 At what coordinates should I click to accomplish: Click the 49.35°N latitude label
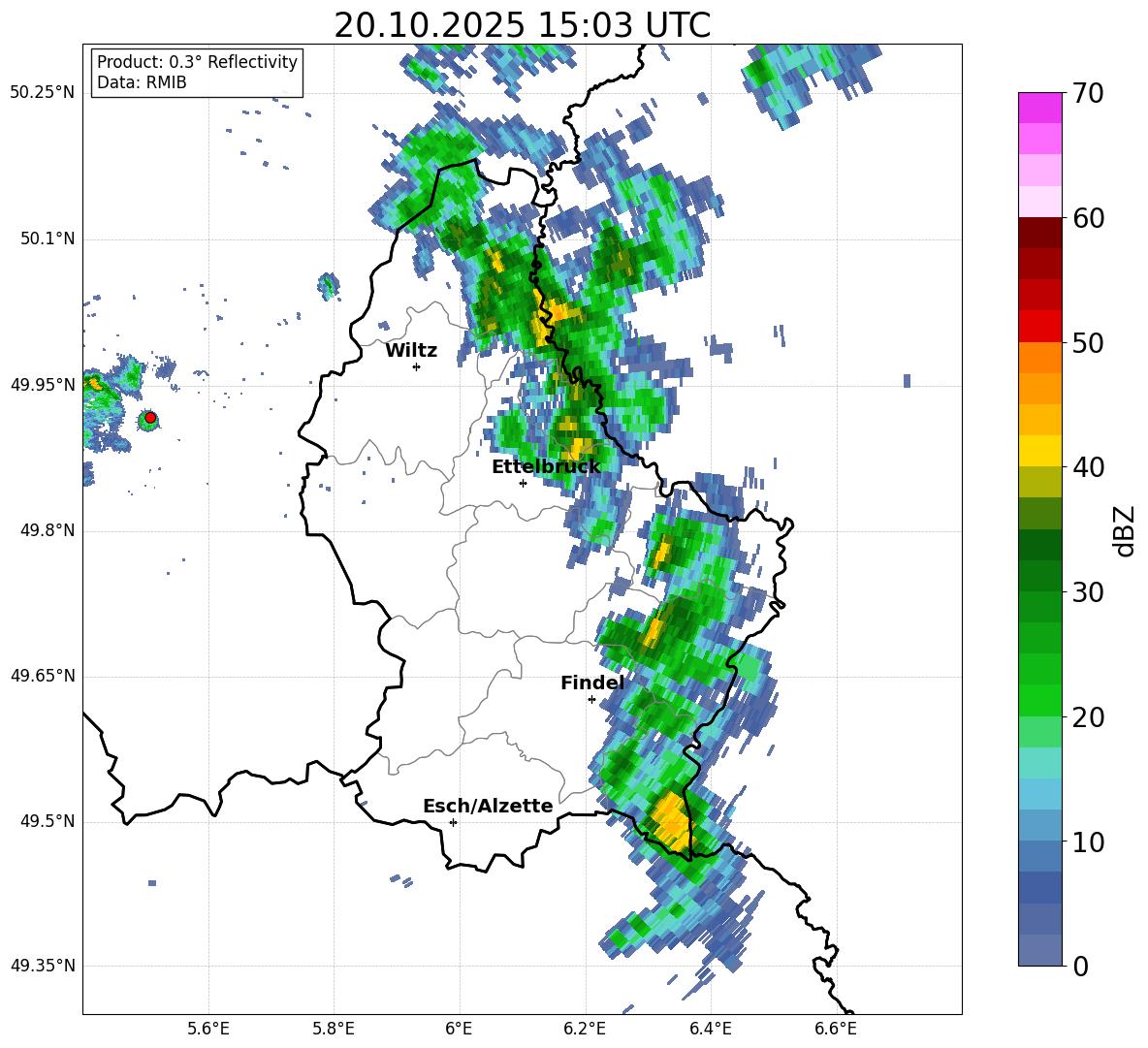point(43,966)
